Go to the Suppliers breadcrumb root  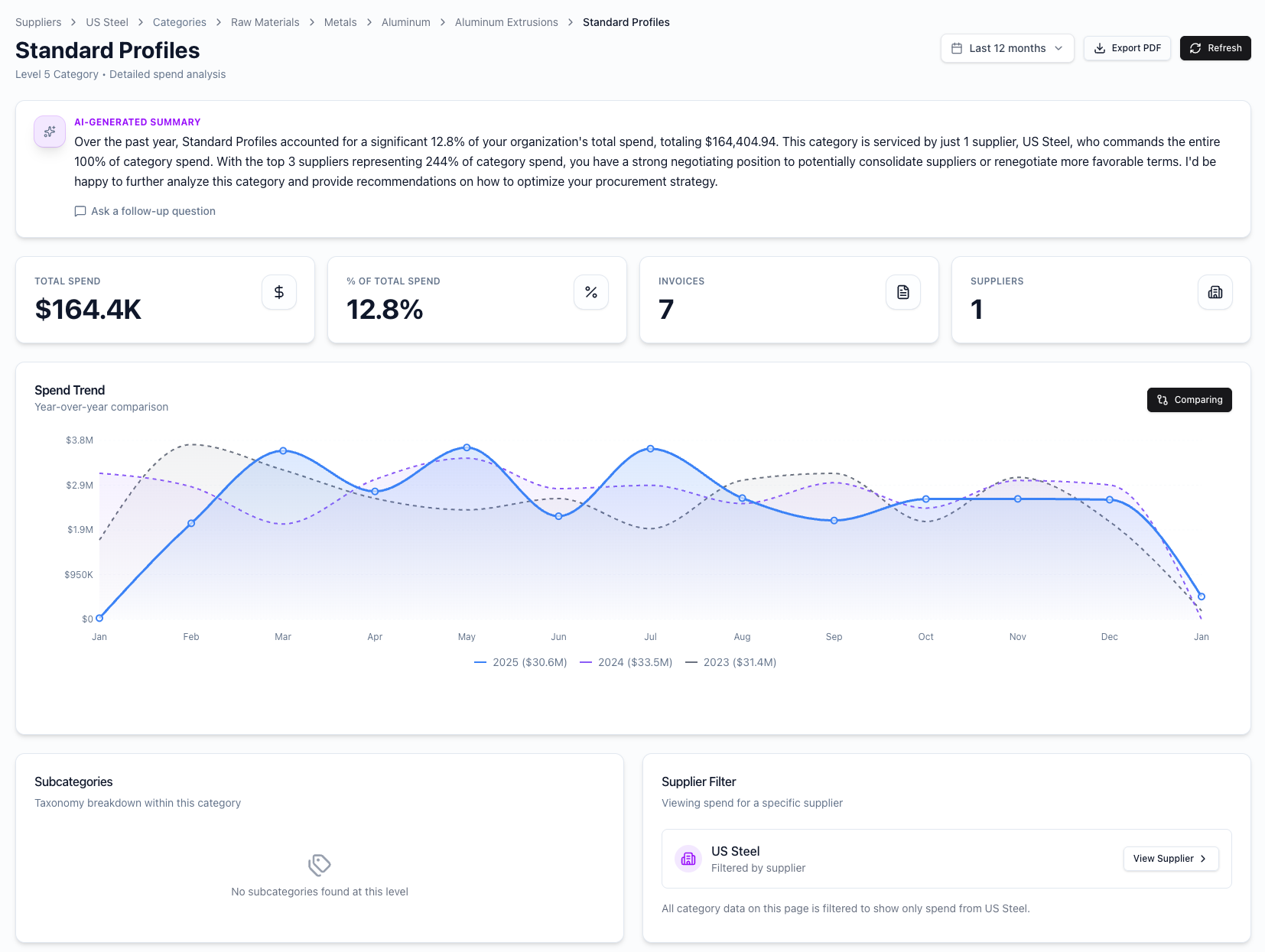(x=38, y=22)
